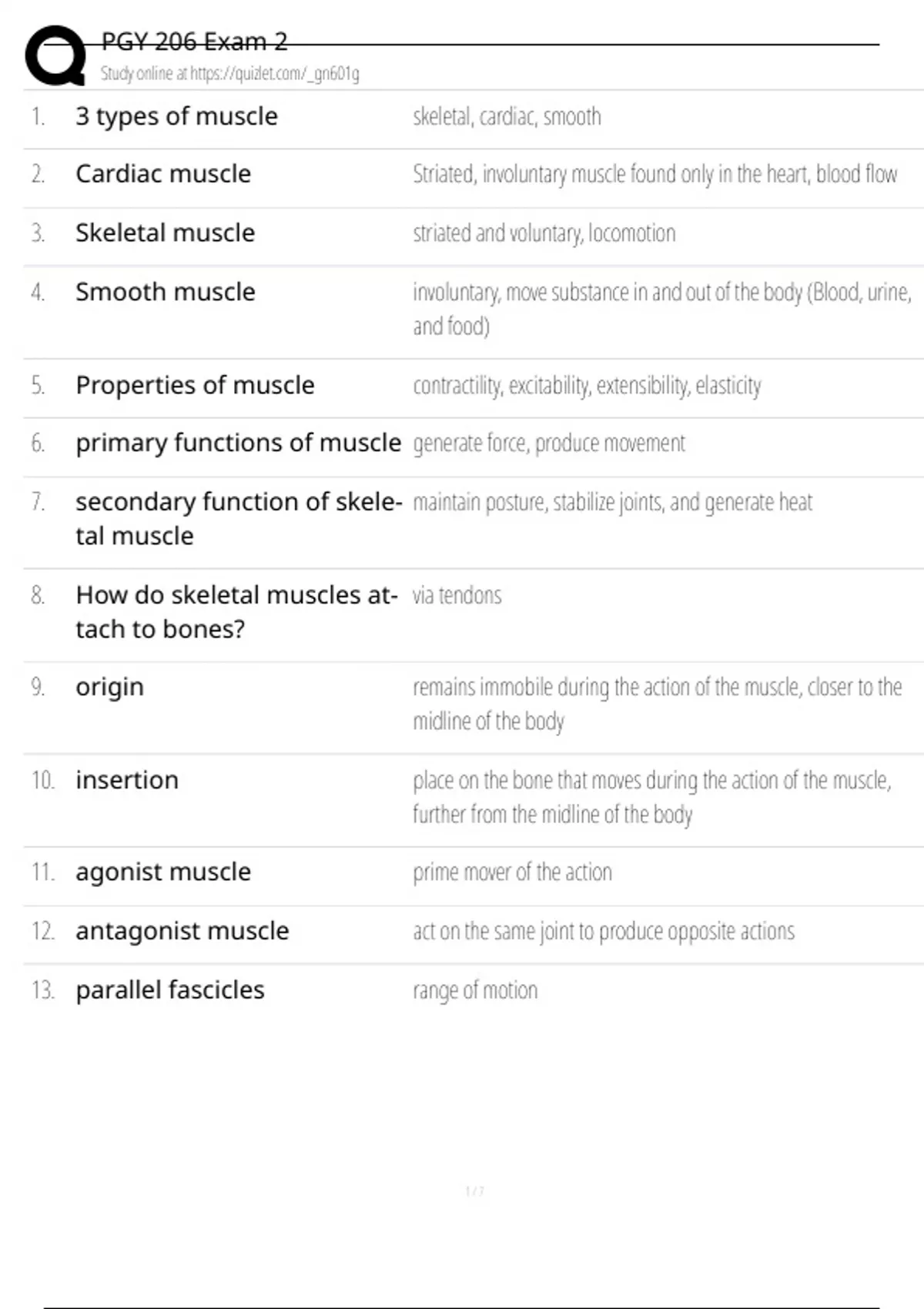Click 'prime mover of the action' definition
The width and height of the screenshot is (924, 1309).
[x=512, y=872]
